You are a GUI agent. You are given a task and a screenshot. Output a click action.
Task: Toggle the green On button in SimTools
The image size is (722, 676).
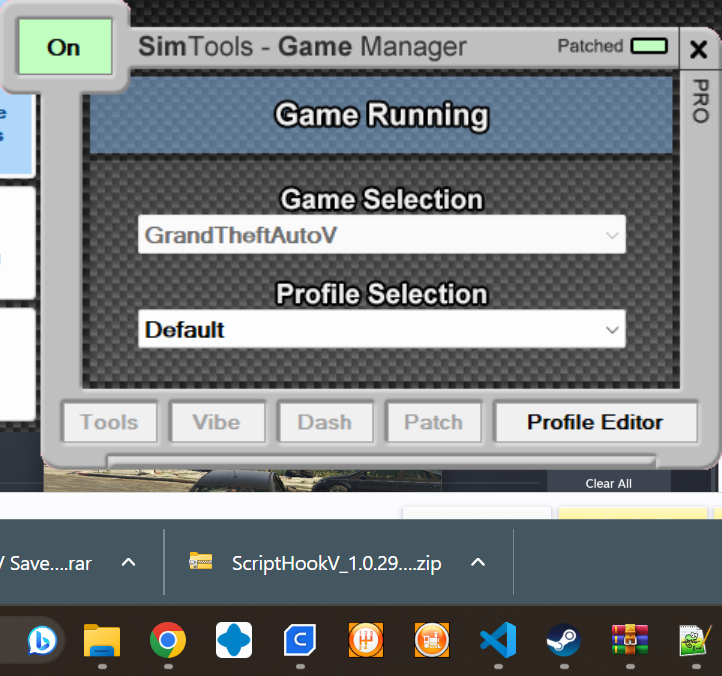point(65,47)
